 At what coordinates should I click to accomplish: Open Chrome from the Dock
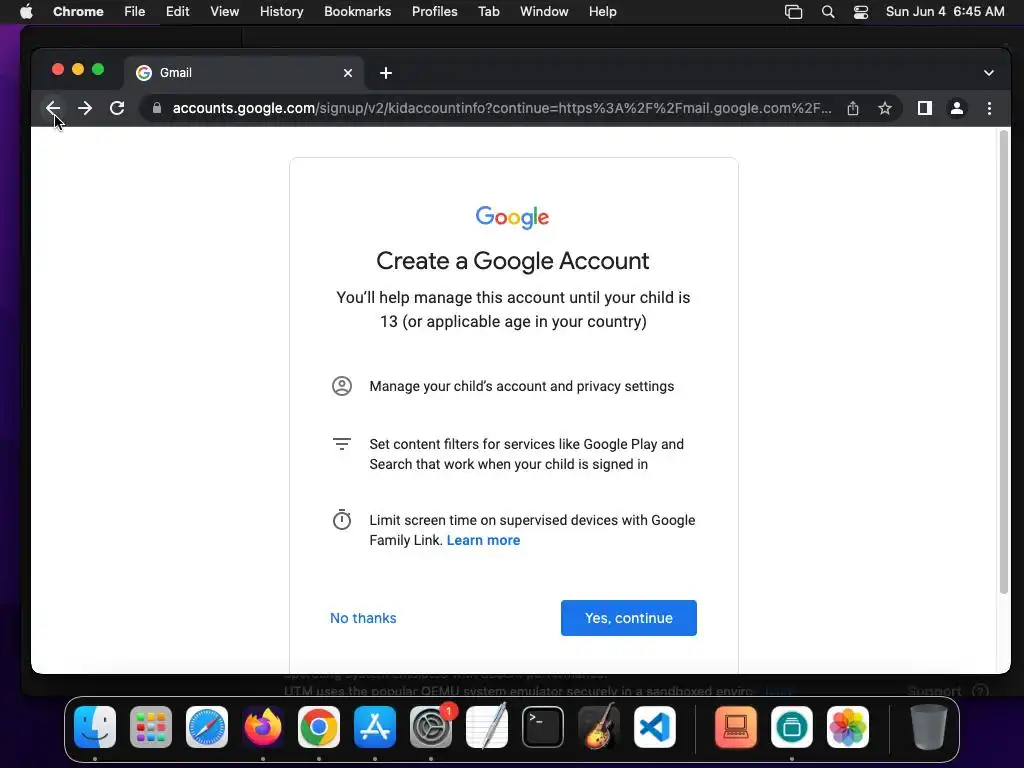pos(319,727)
